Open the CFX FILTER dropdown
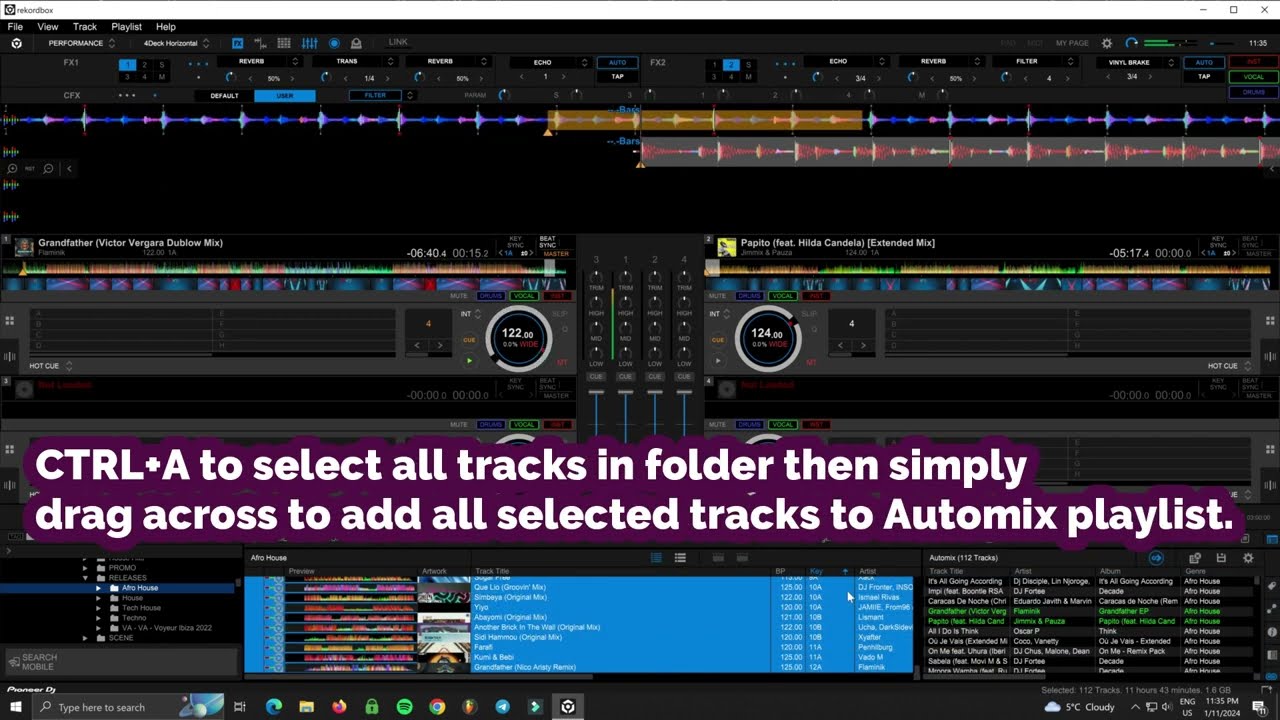Viewport: 1280px width, 720px height. click(x=381, y=95)
